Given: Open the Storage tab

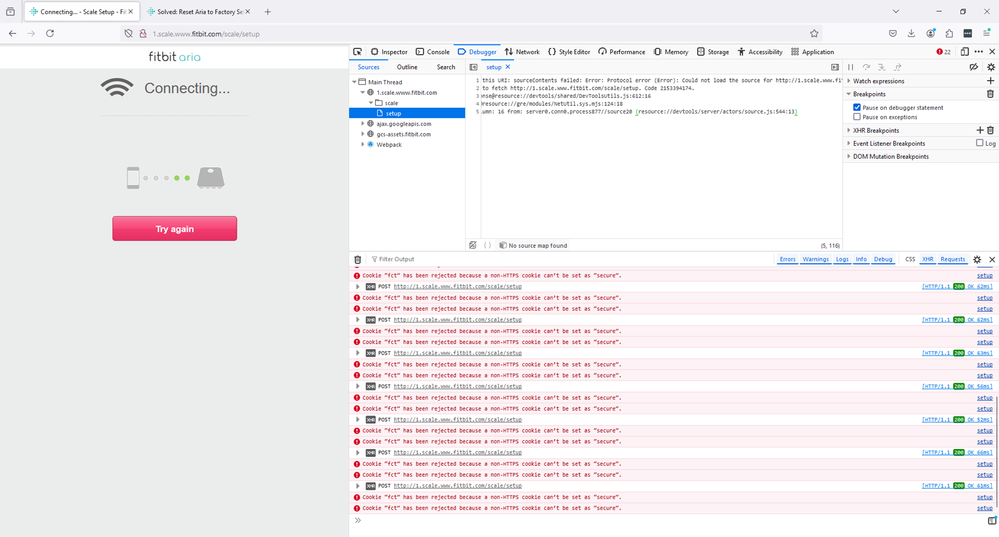Looking at the screenshot, I should point(713,52).
